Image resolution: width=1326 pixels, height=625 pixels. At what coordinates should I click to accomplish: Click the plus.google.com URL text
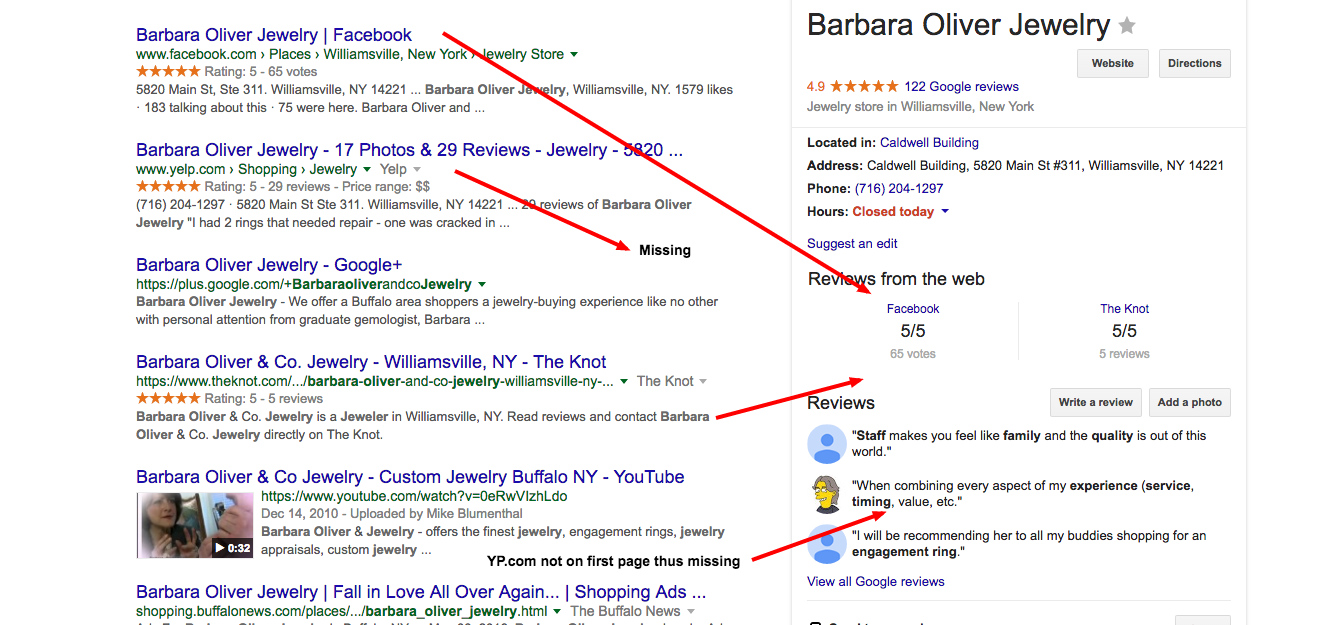pyautogui.click(x=304, y=285)
